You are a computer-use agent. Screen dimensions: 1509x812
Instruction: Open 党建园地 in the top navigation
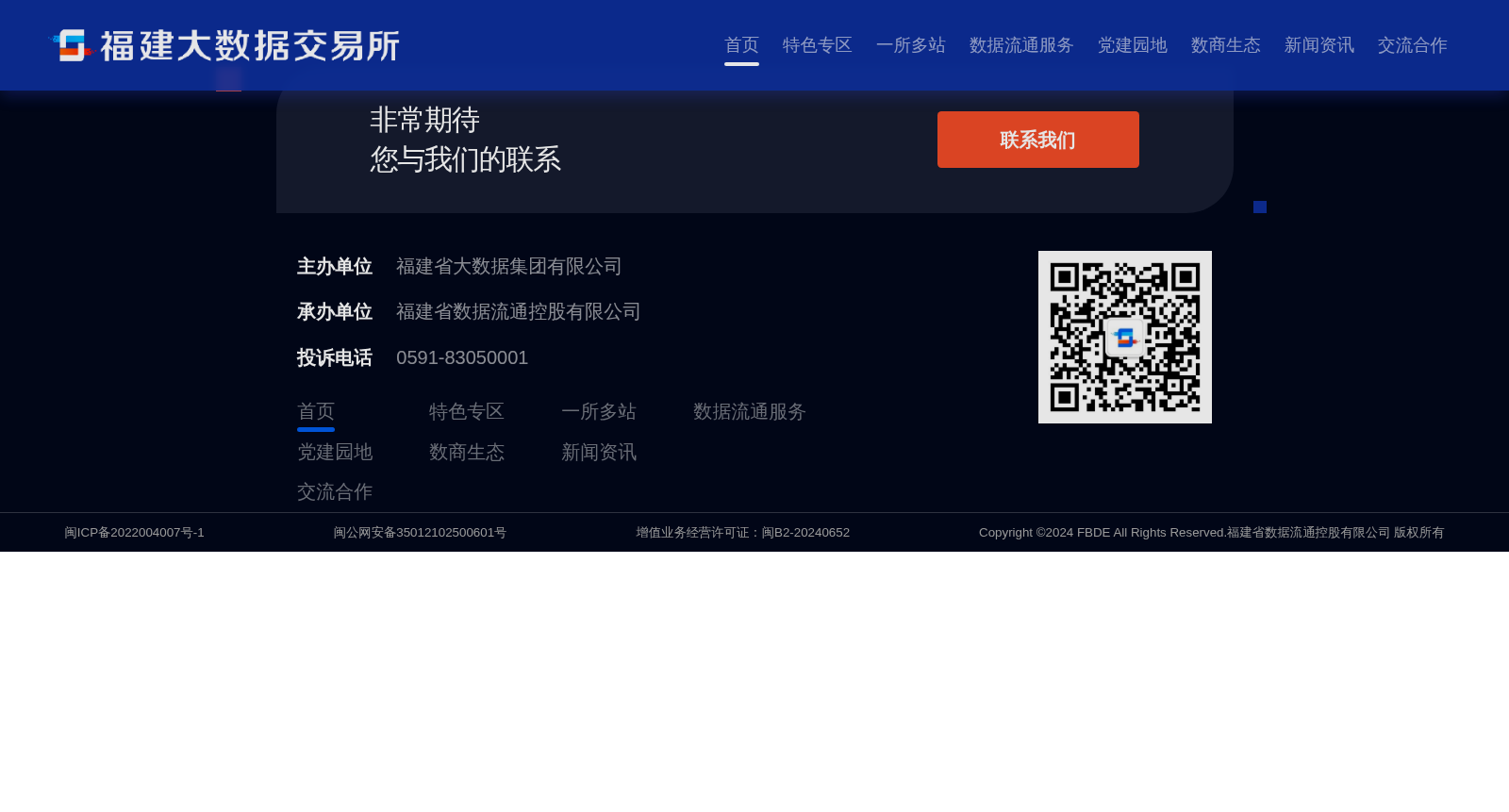pos(1133,45)
